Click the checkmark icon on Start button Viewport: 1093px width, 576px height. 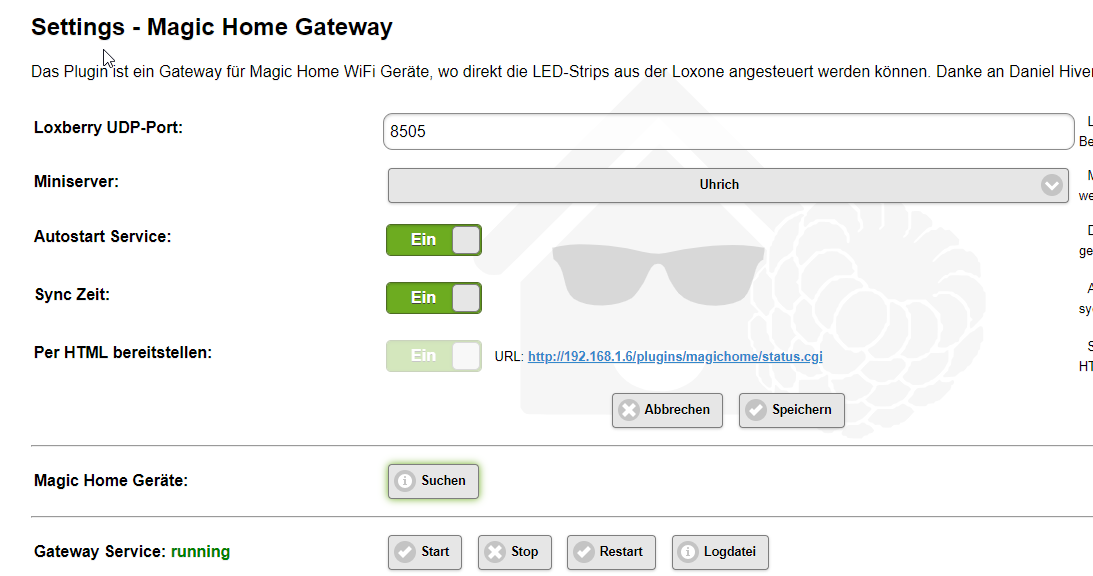(405, 552)
